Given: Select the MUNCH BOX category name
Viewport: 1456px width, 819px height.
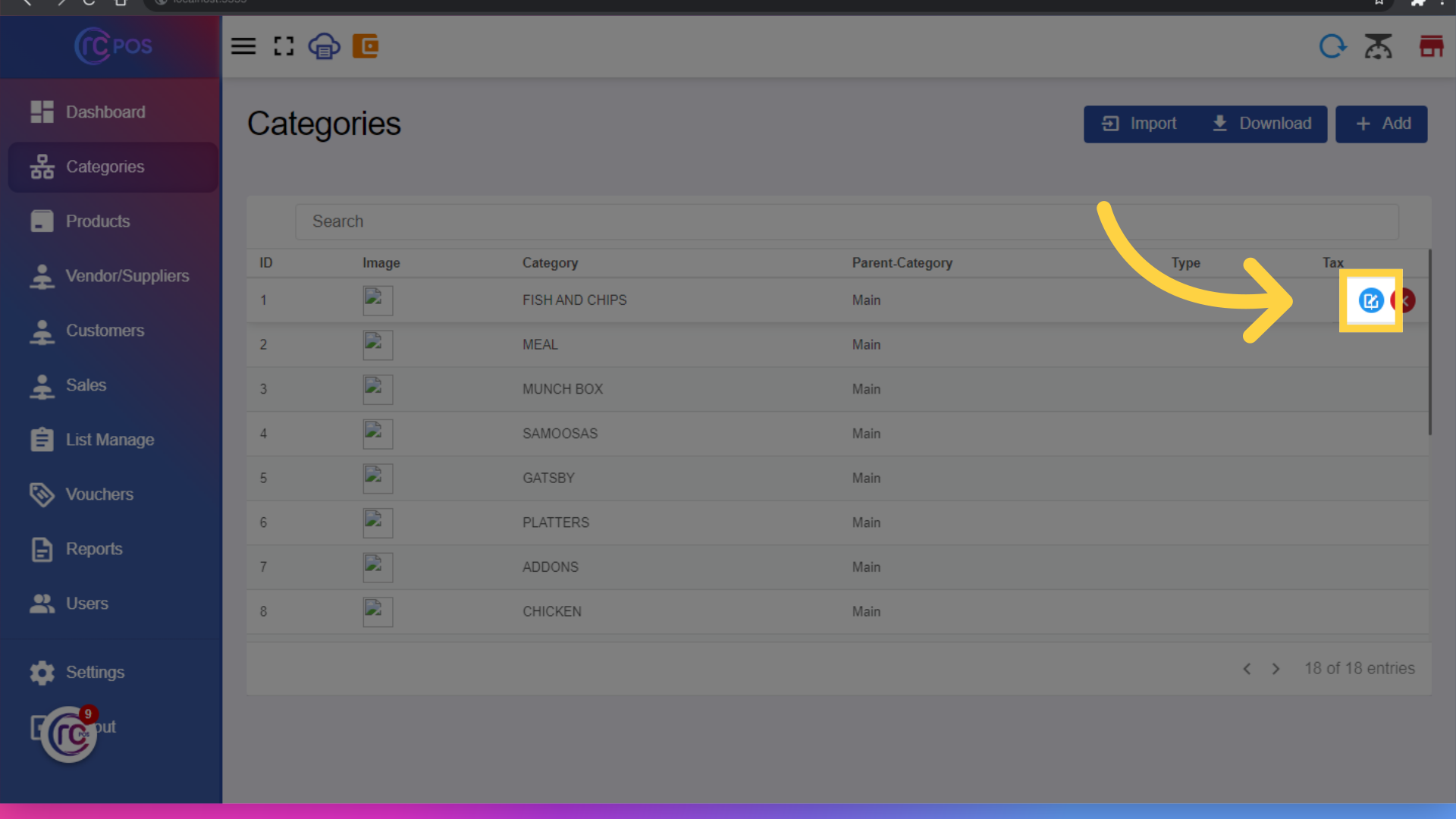Looking at the screenshot, I should point(562,389).
